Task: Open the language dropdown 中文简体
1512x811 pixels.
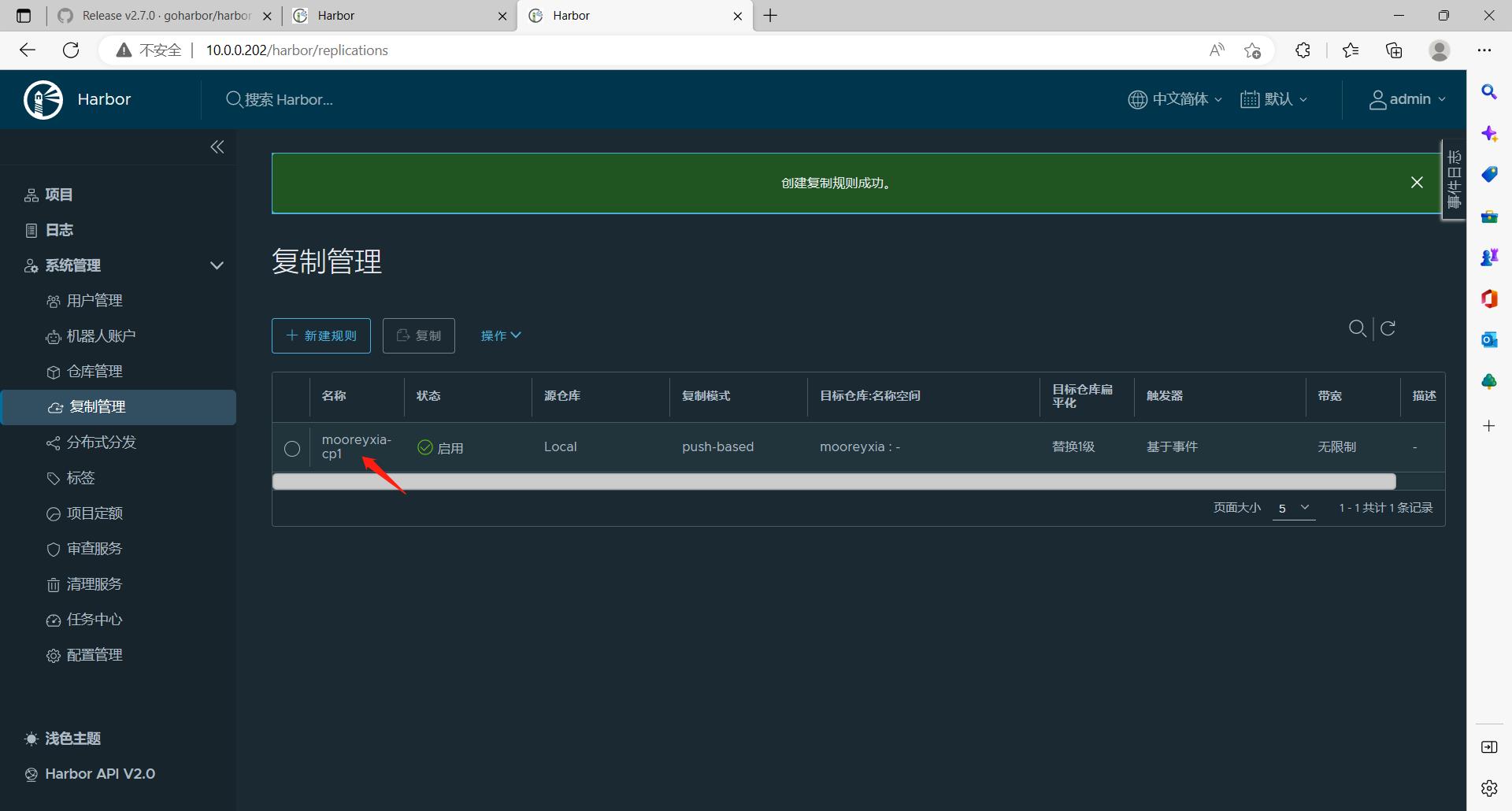Action: point(1175,99)
